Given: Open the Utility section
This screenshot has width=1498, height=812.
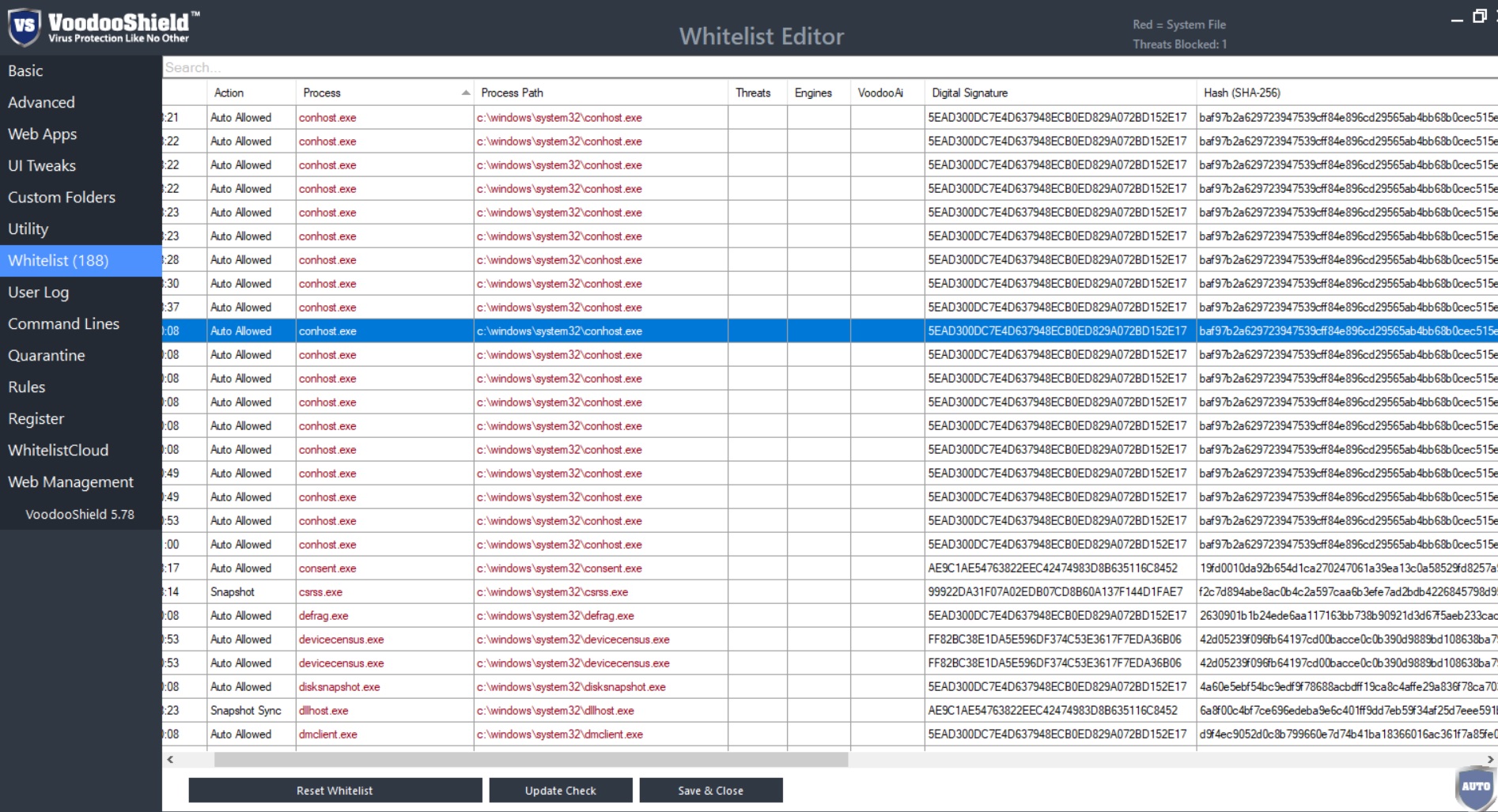Looking at the screenshot, I should pyautogui.click(x=81, y=229).
